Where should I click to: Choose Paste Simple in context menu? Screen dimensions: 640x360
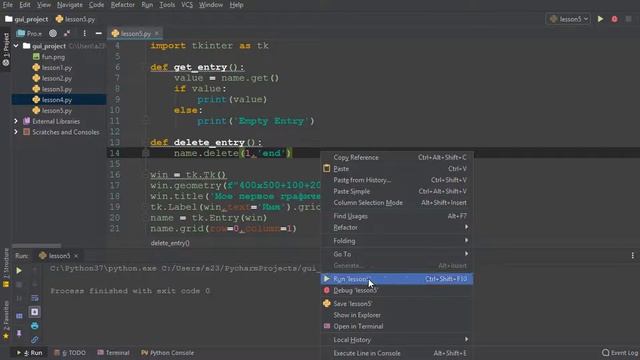[x=397, y=191]
